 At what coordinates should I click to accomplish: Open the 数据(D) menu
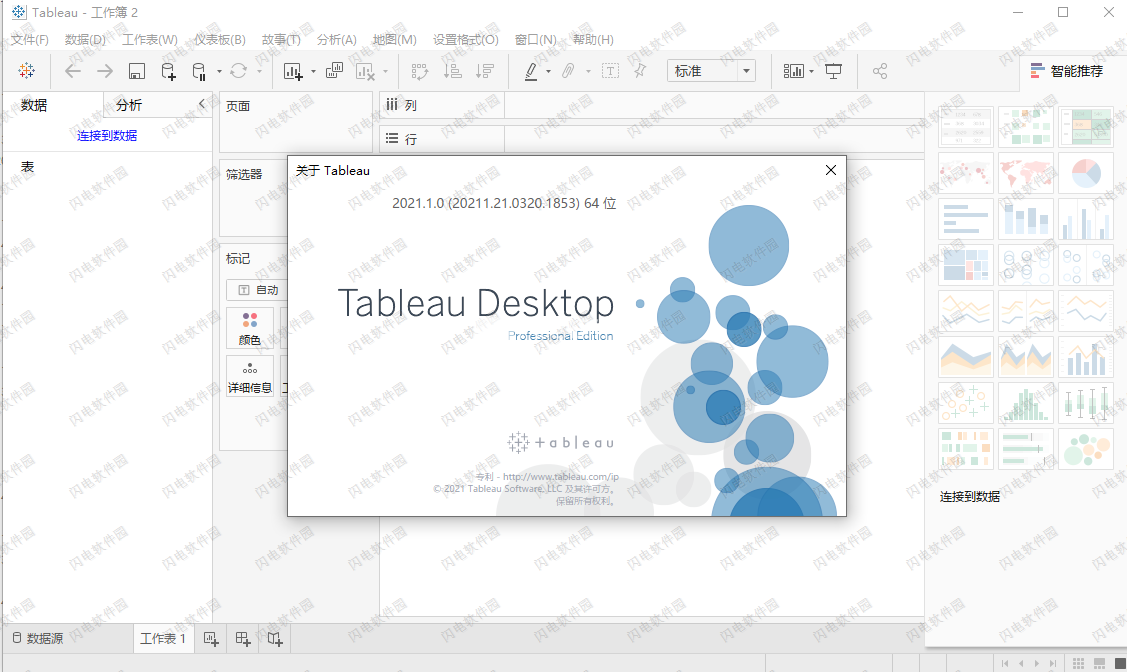(85, 40)
